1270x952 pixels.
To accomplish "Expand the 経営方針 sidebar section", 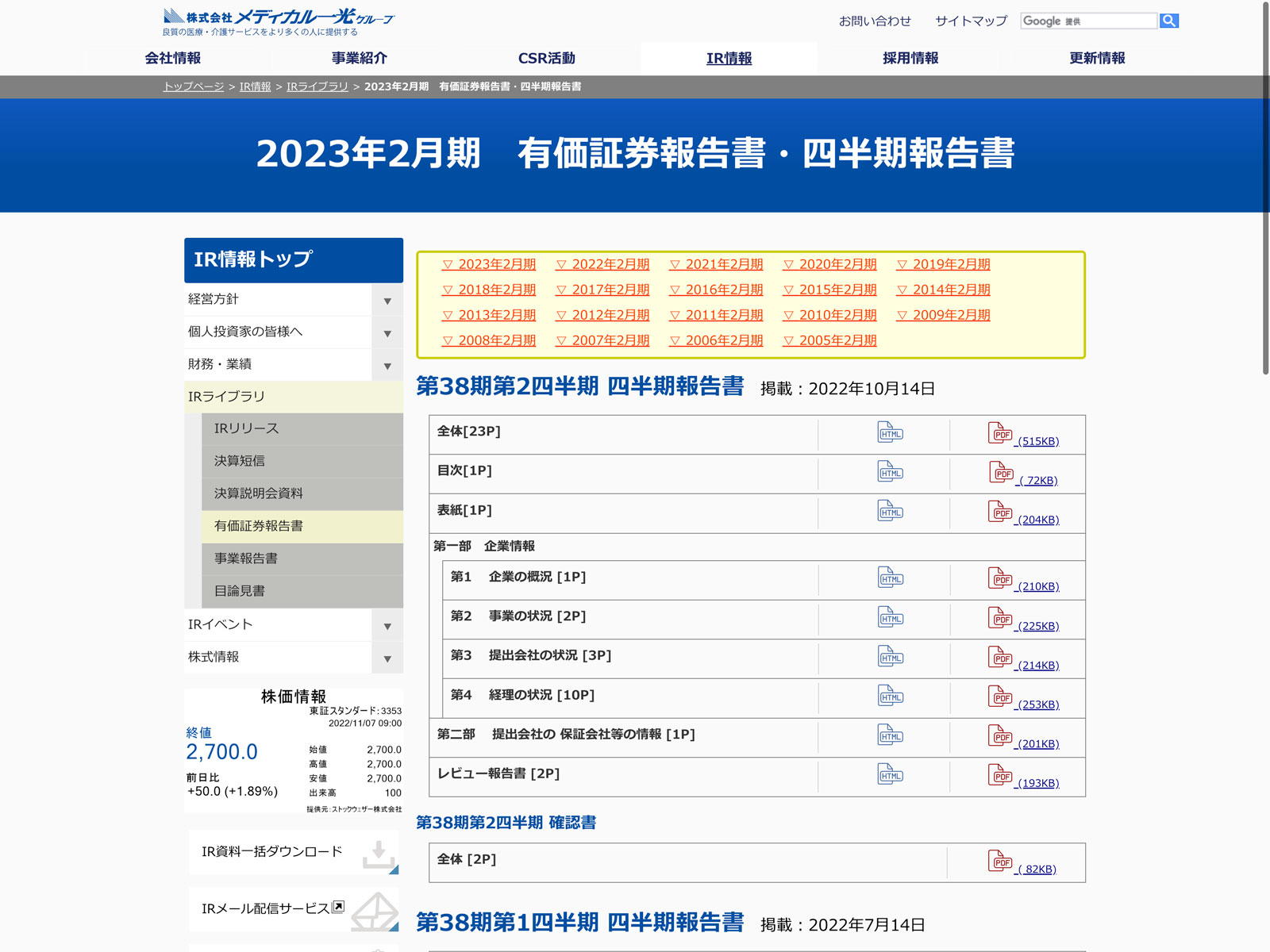I will tap(387, 301).
